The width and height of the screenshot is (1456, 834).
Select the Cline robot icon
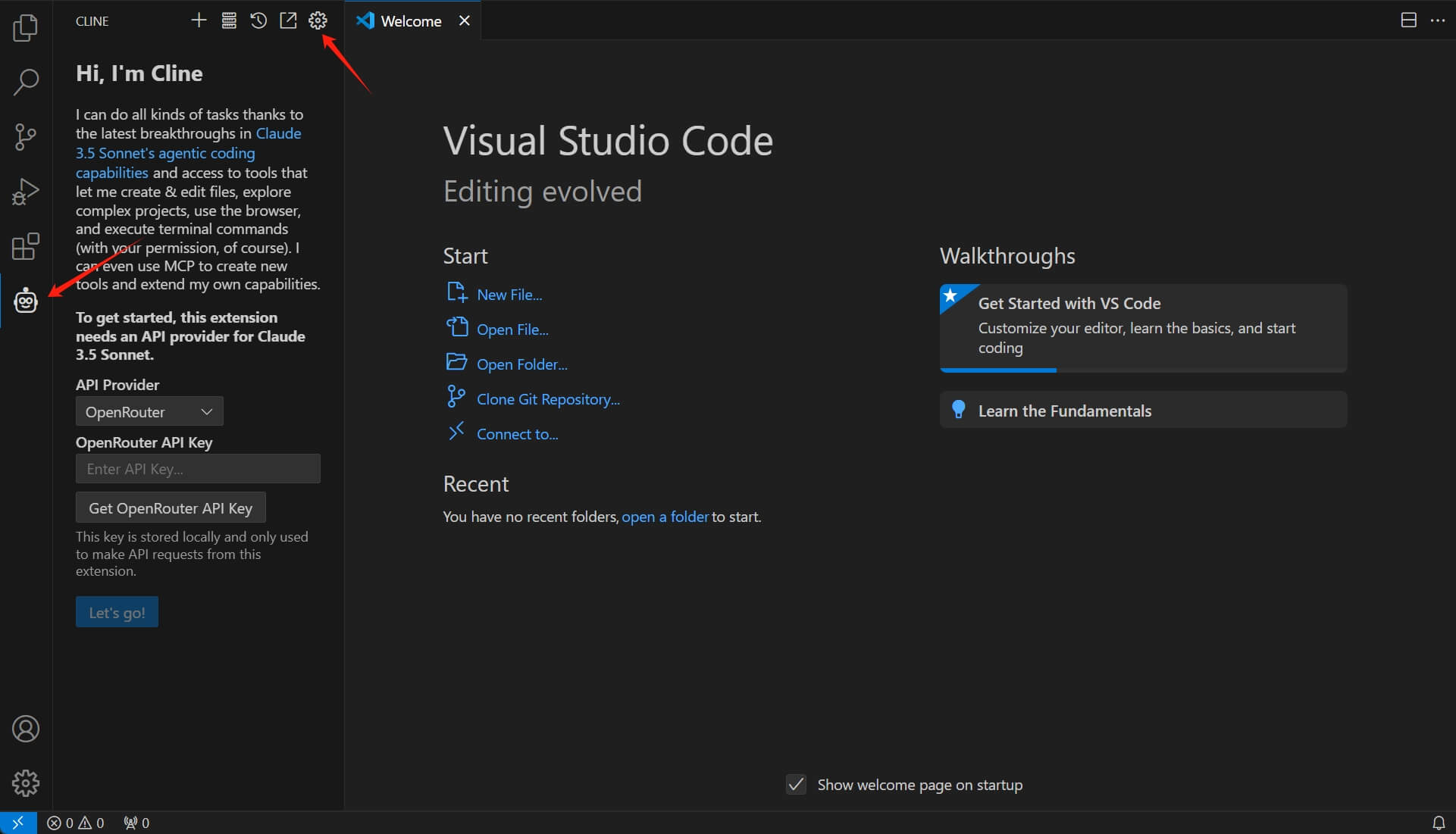click(26, 301)
